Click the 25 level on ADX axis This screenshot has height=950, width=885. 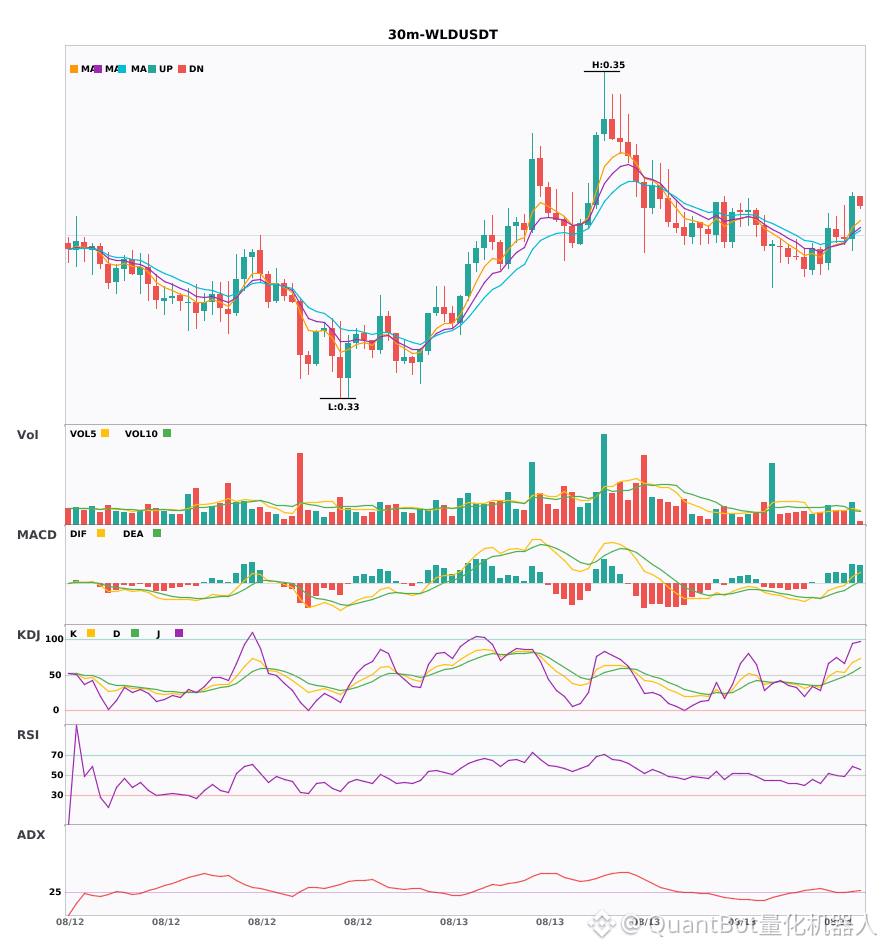[55, 892]
